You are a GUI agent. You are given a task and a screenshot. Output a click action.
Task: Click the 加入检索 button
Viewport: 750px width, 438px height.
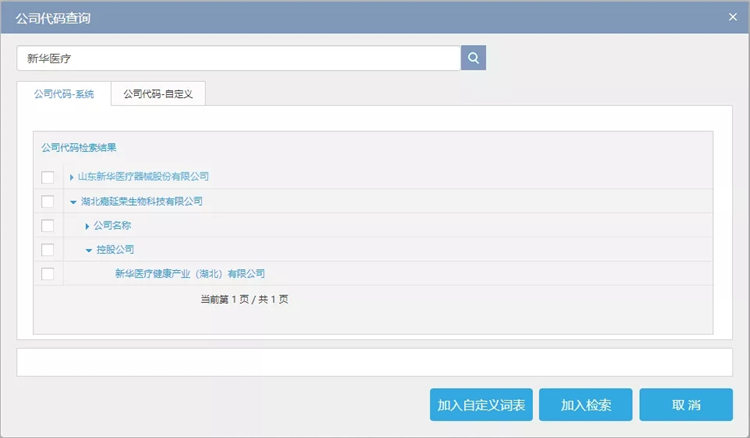585,405
